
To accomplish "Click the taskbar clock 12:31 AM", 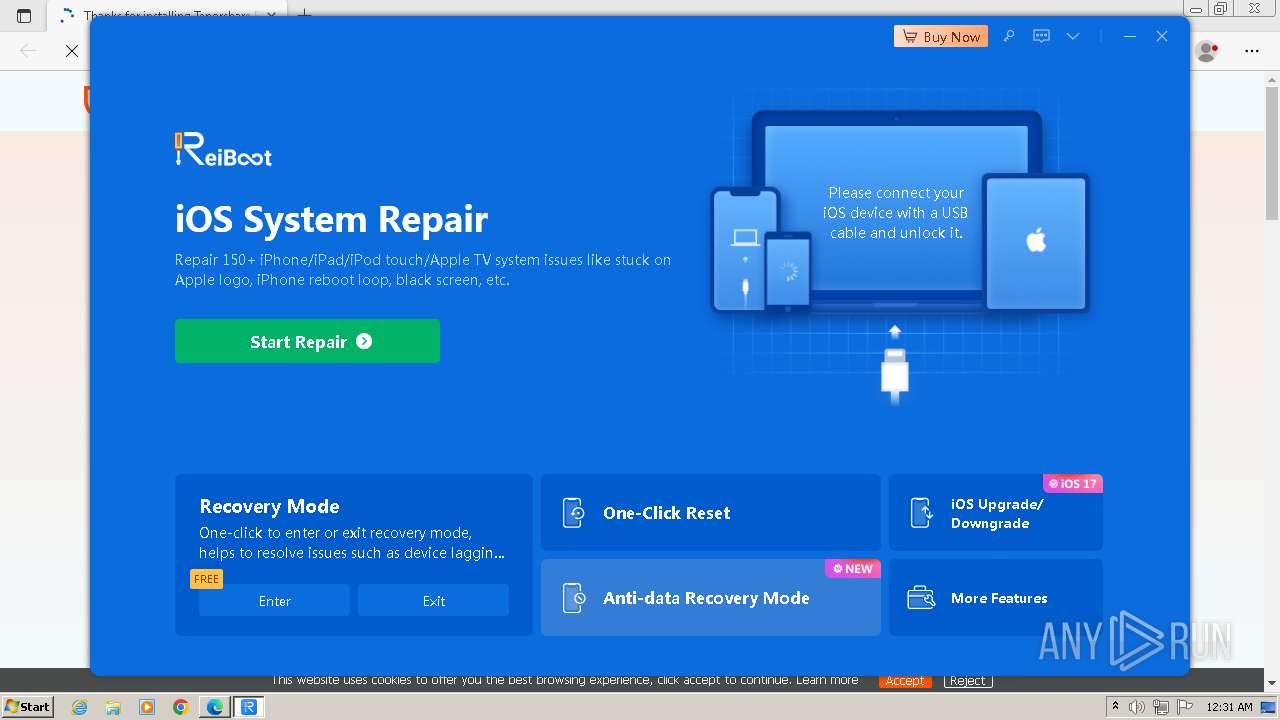I will coord(1229,707).
